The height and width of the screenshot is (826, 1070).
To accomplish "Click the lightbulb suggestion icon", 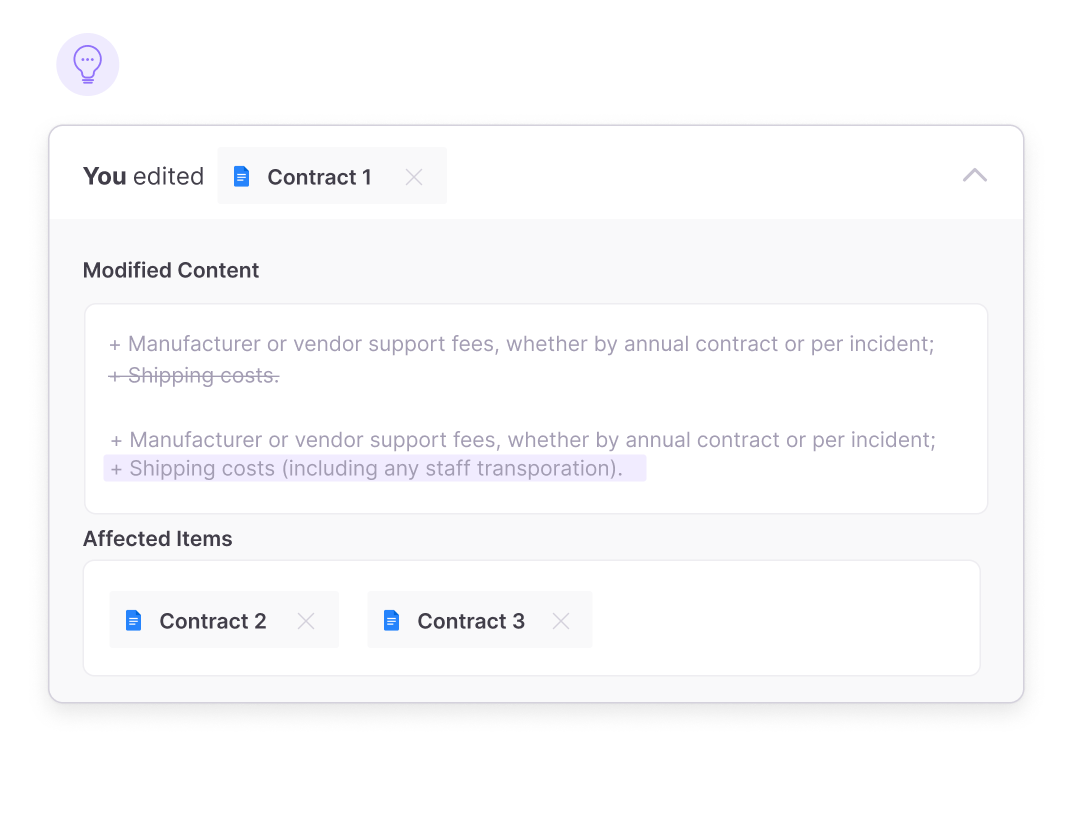I will 88,65.
